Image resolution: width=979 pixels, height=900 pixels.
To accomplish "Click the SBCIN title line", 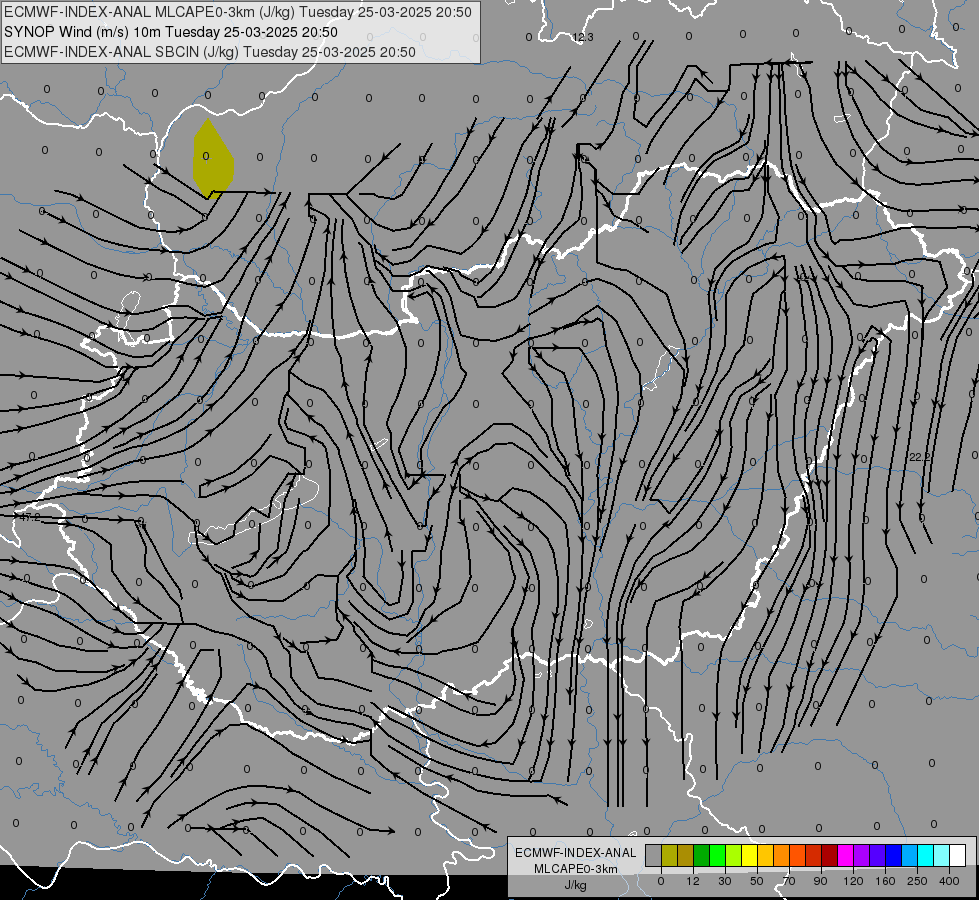I will coord(210,52).
